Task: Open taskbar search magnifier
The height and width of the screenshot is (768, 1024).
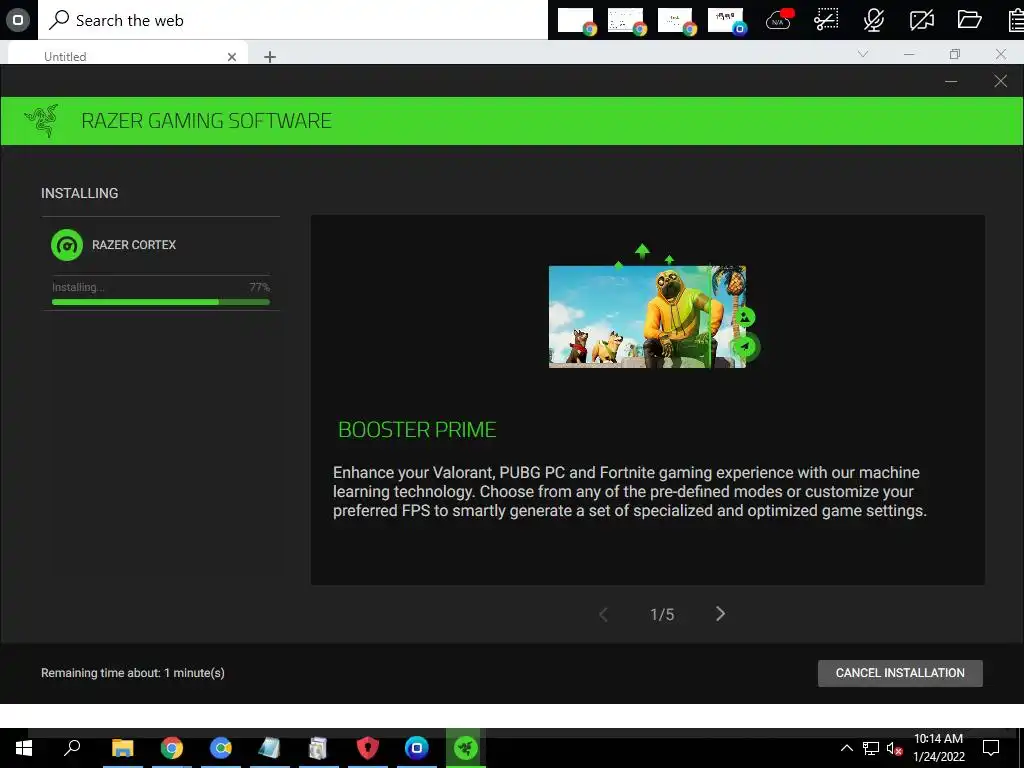Action: point(72,747)
